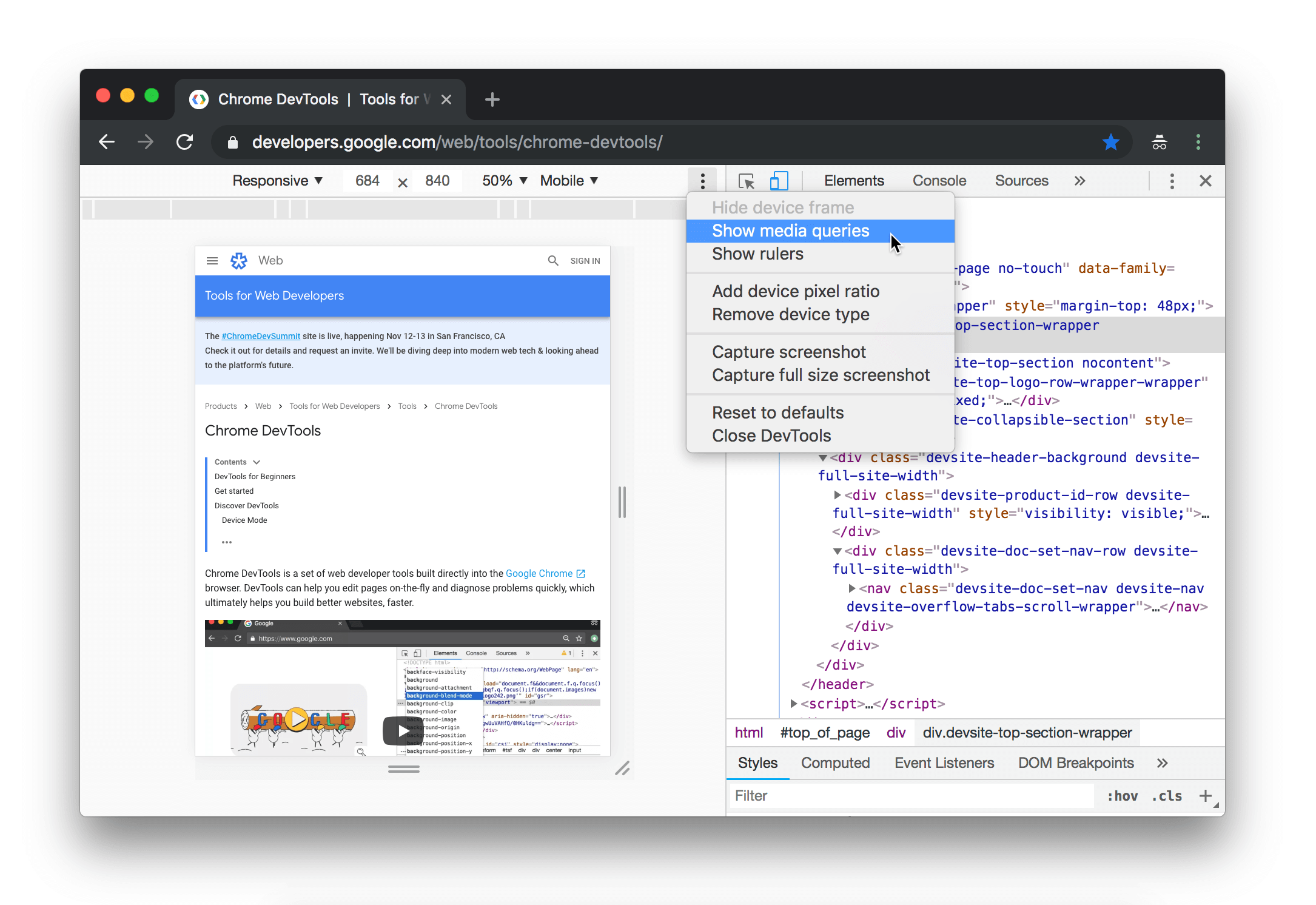The image size is (1316, 905).
Task: Open the device toolbar three-dot options menu
Action: point(702,181)
